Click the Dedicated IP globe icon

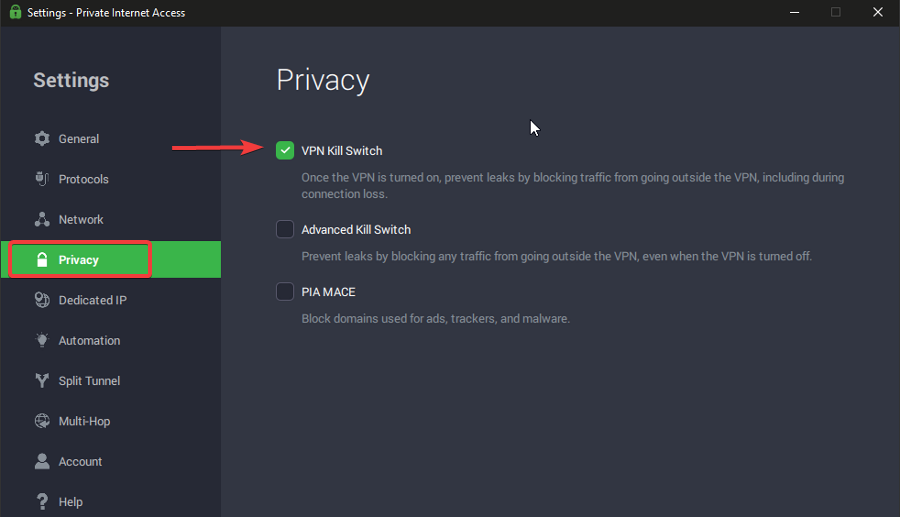tap(42, 300)
